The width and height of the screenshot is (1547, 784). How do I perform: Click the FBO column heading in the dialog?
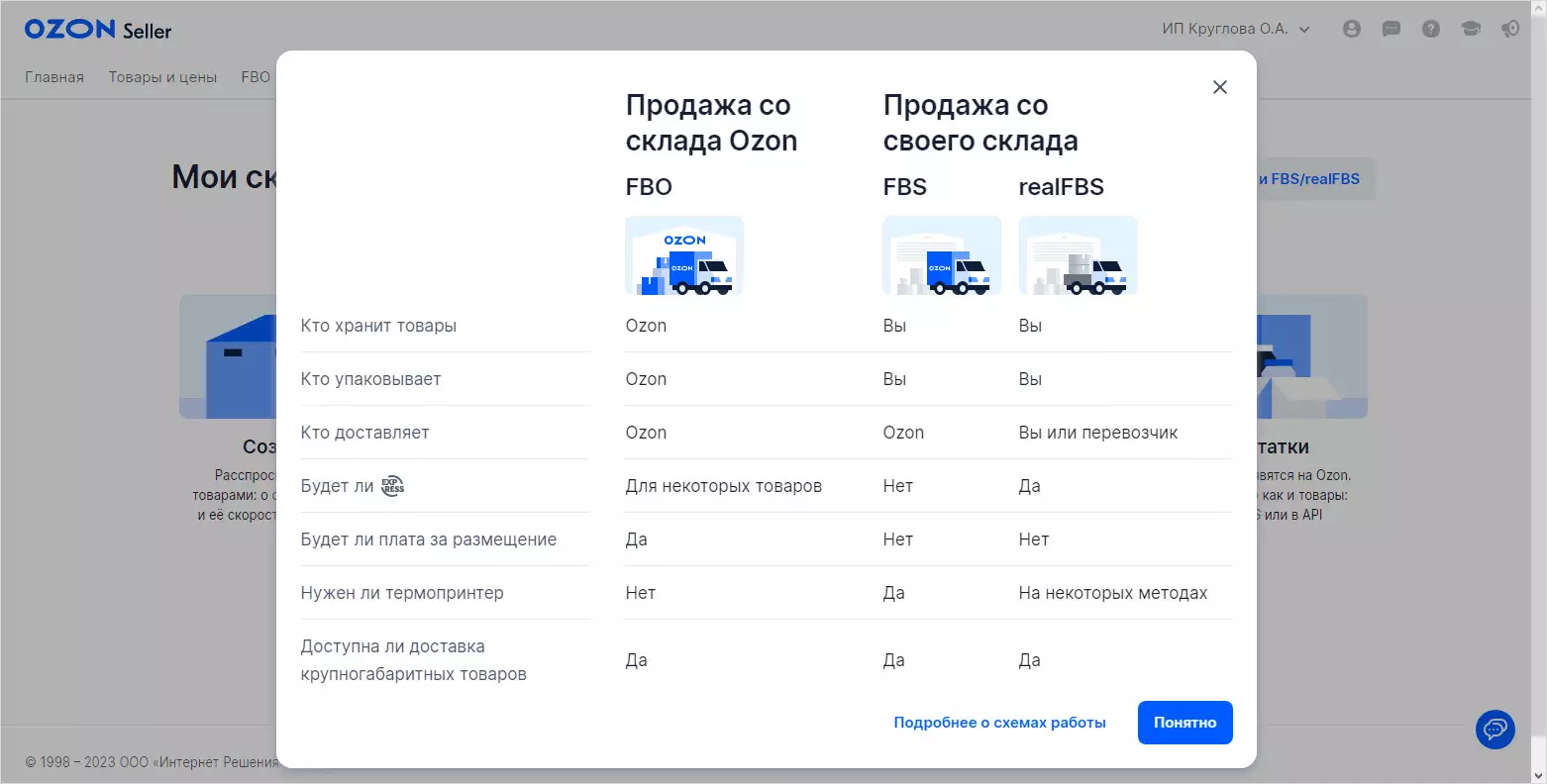(x=649, y=187)
